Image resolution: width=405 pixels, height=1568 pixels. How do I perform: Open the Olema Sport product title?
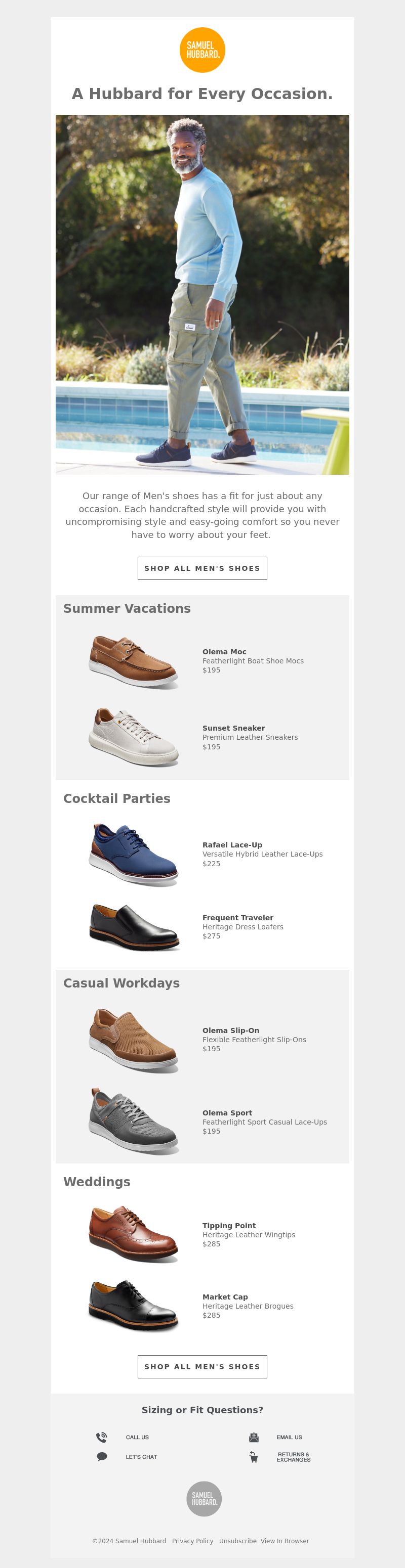[x=227, y=1113]
